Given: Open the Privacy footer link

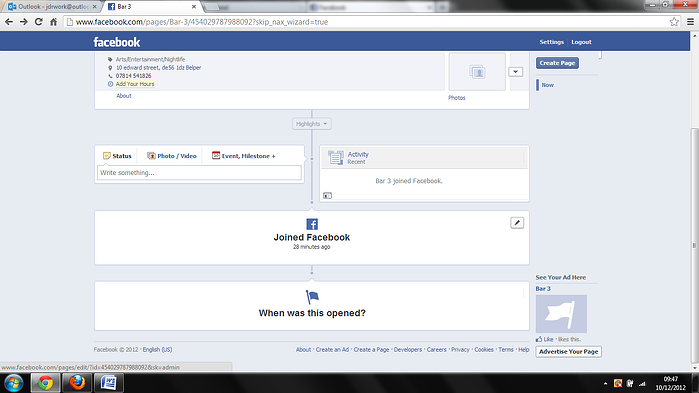Looking at the screenshot, I should (460, 349).
